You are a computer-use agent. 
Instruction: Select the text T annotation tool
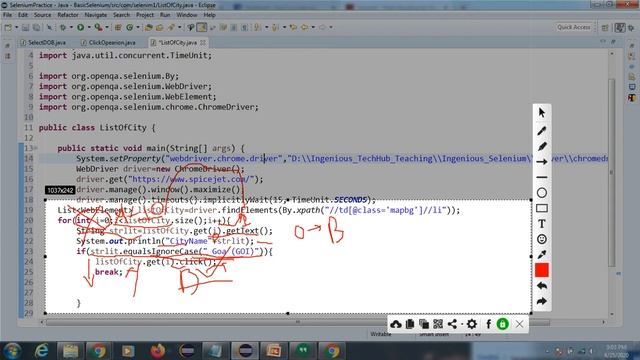[x=542, y=224]
